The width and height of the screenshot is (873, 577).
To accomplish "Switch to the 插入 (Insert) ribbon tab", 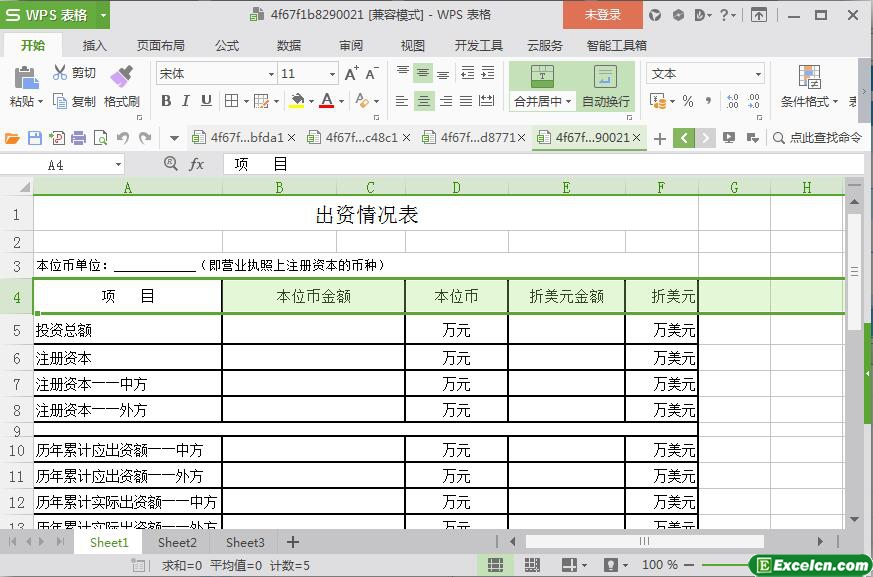I will coord(94,45).
